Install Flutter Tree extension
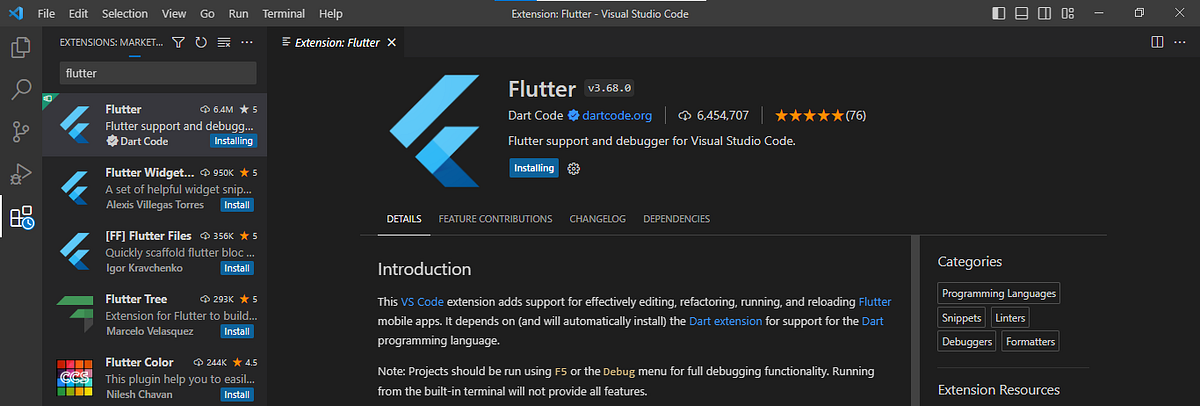Viewport: 1200px width, 406px height. [237, 331]
